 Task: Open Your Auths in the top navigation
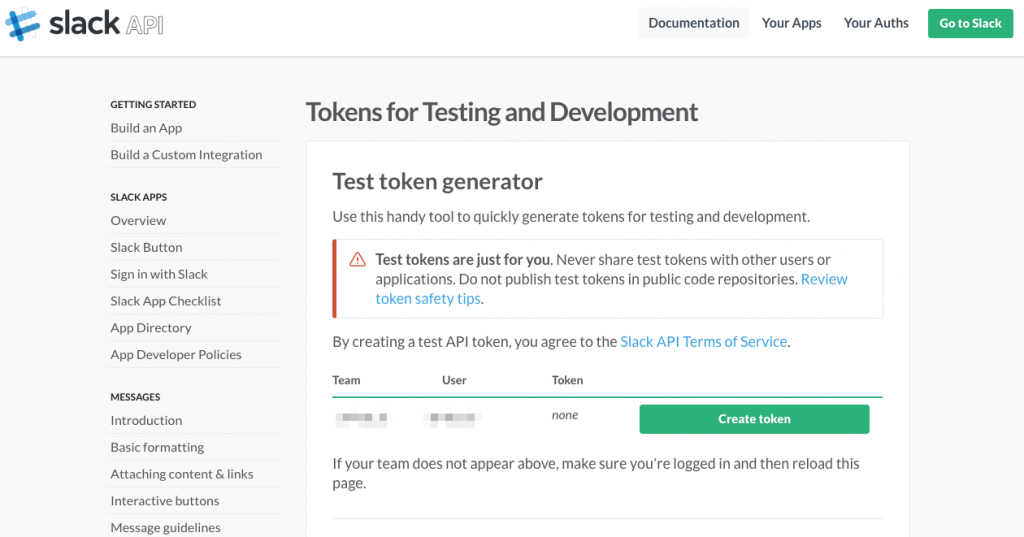876,23
